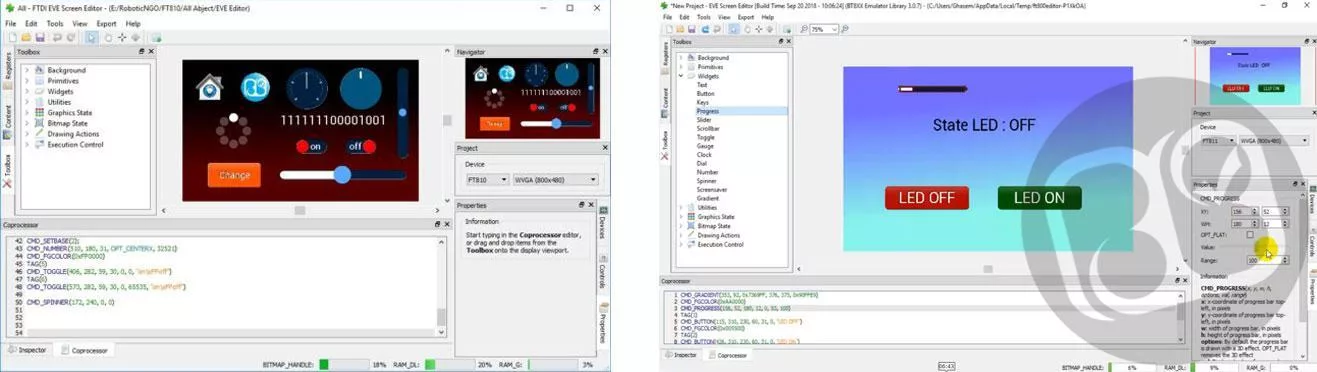Viewport: 1317px width, 372px height.
Task: Open 75% zoom dropdown in right toolbar
Action: point(823,30)
